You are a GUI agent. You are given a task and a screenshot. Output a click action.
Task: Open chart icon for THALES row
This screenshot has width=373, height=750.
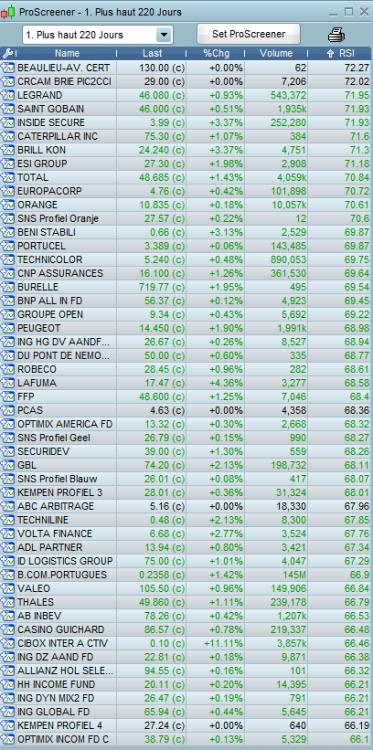point(8,602)
